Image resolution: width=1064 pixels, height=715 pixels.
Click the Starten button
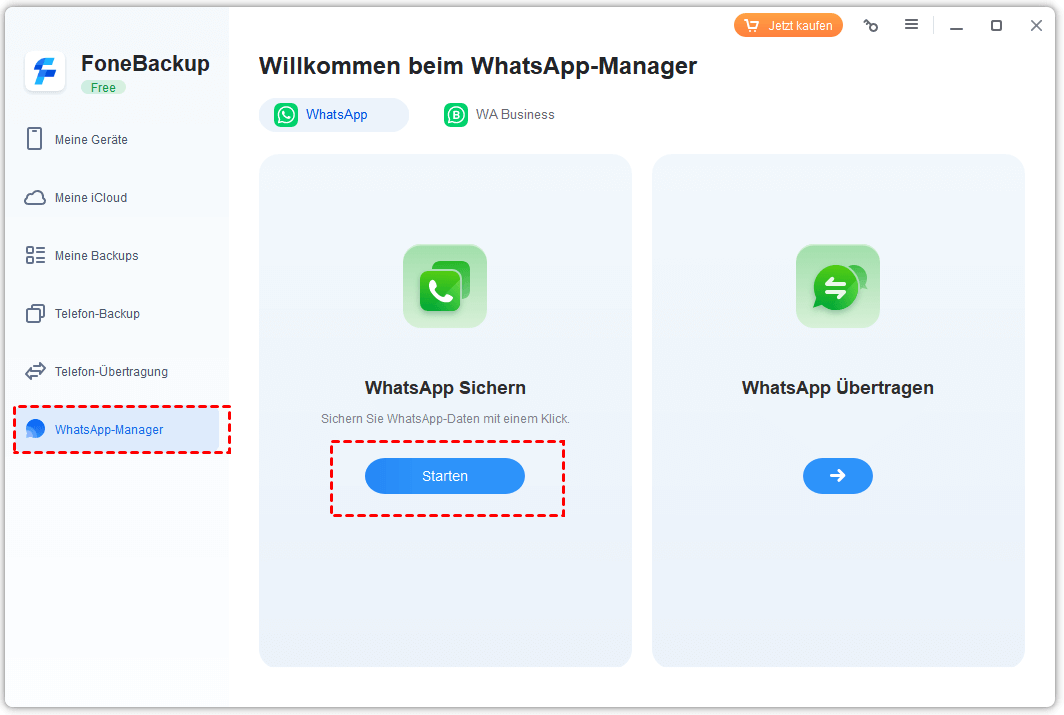[x=445, y=476]
